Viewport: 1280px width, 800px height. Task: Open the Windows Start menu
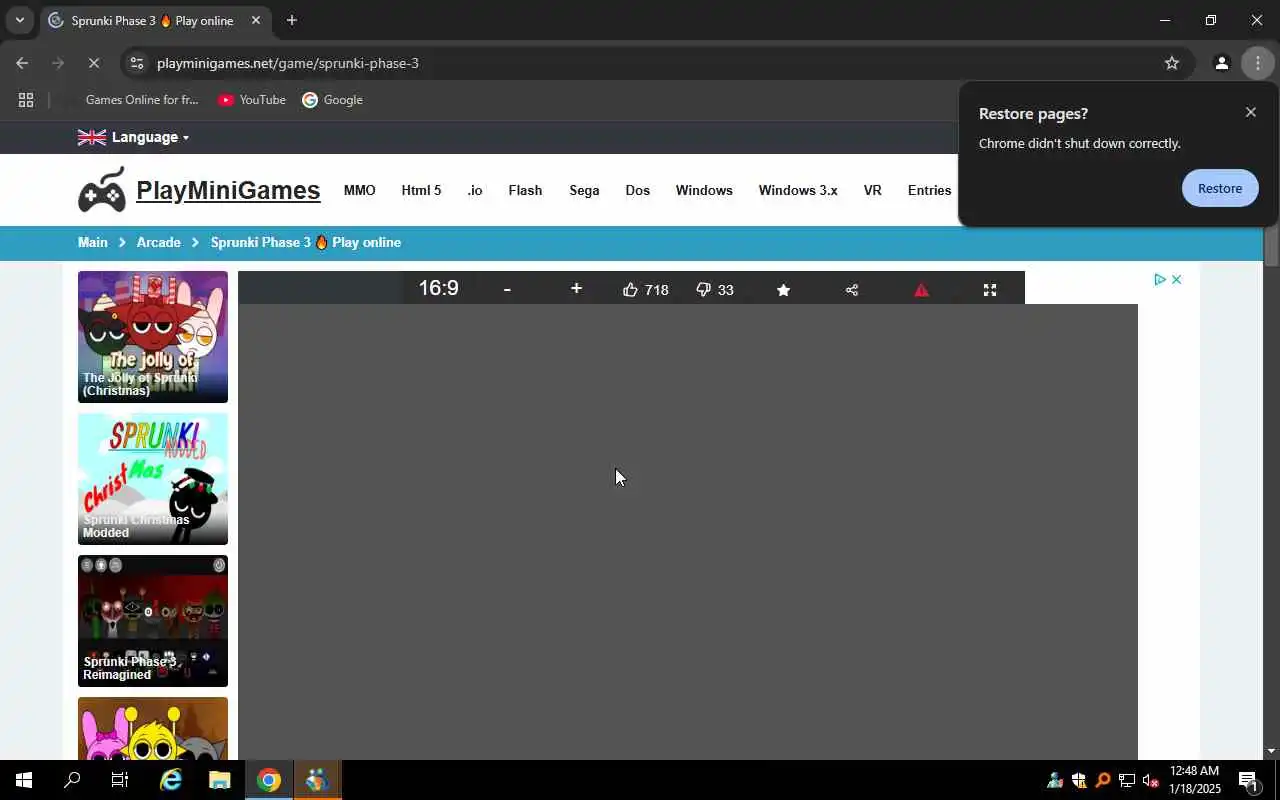coord(23,780)
